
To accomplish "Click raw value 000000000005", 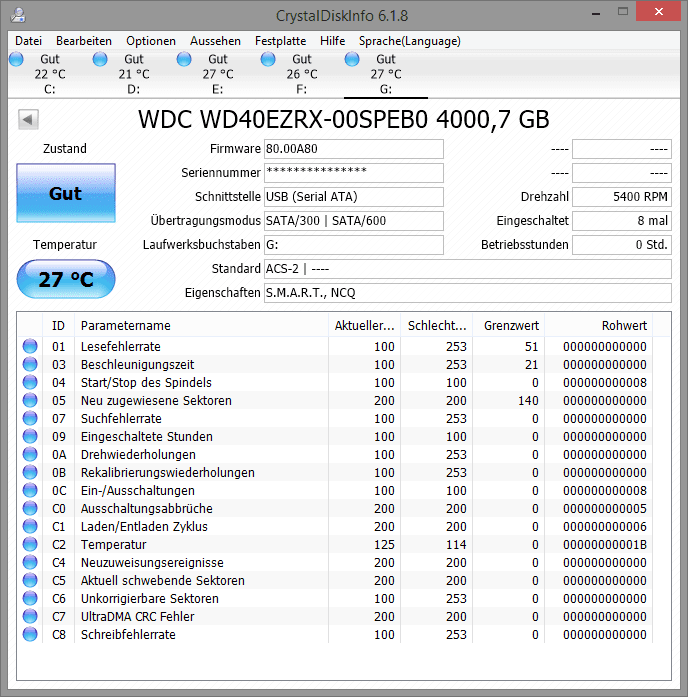I will [x=605, y=509].
